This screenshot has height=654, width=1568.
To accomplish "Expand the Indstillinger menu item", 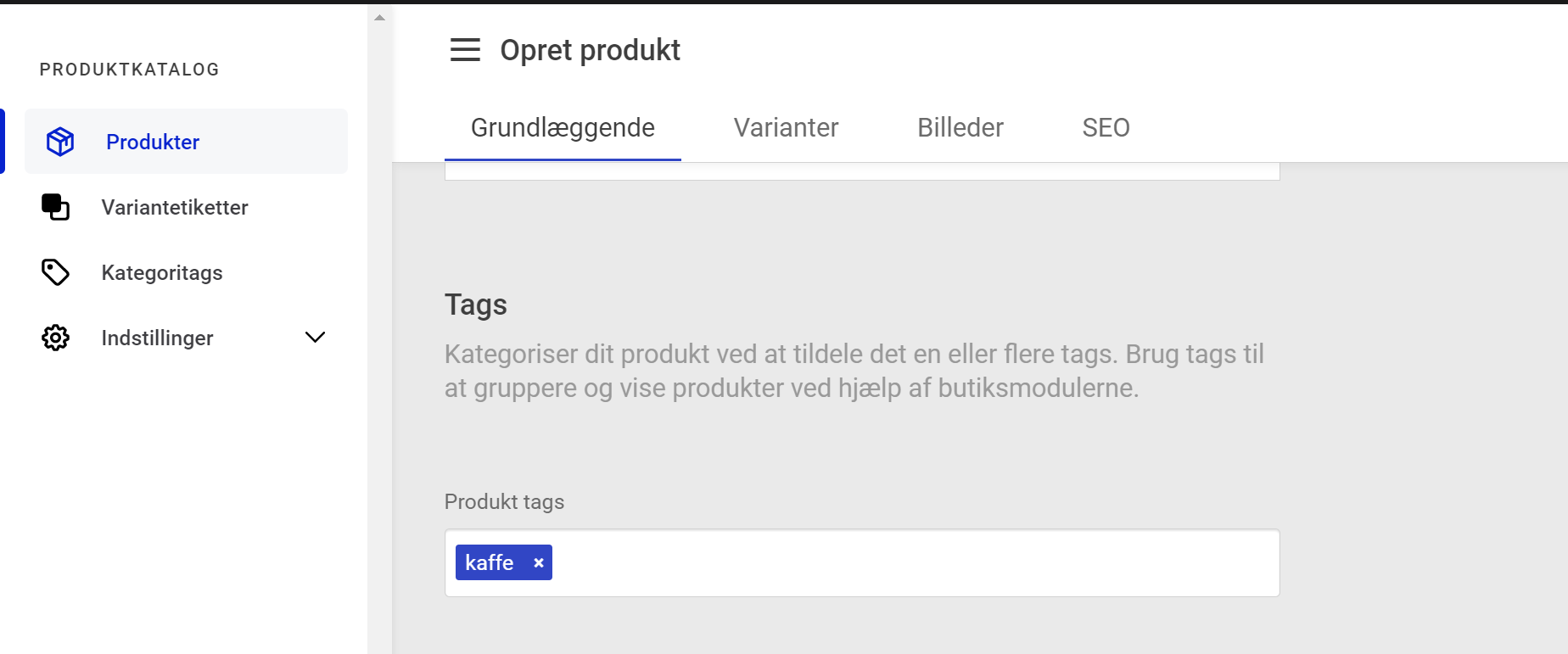I will pos(157,338).
